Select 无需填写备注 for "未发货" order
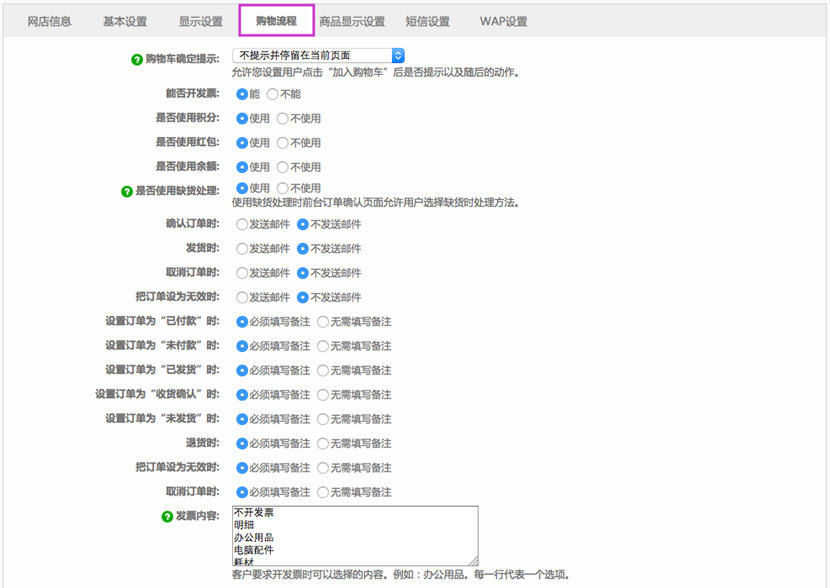Viewport: 830px width, 588px height. (x=323, y=419)
